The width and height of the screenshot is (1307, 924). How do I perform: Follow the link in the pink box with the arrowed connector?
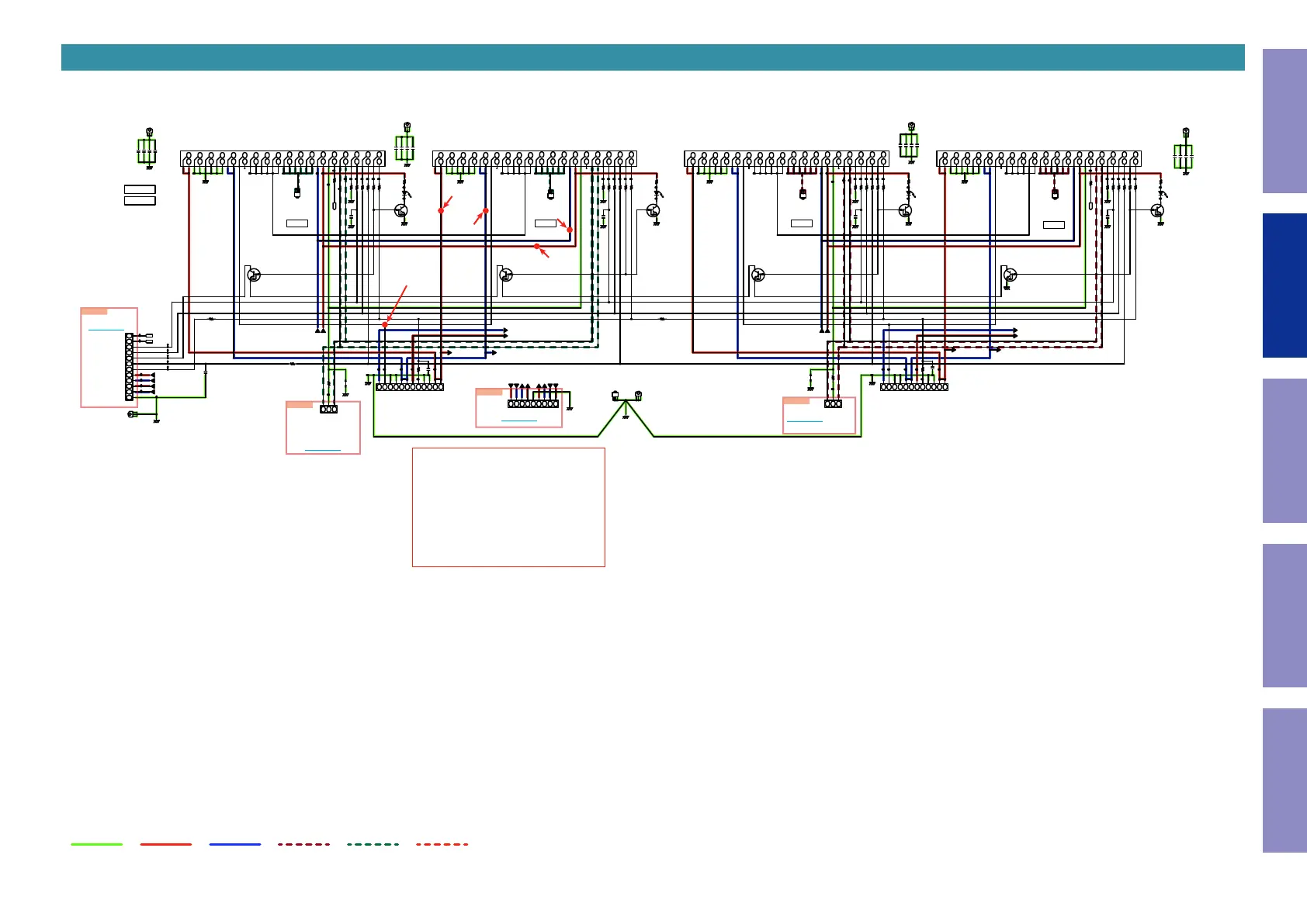[519, 420]
